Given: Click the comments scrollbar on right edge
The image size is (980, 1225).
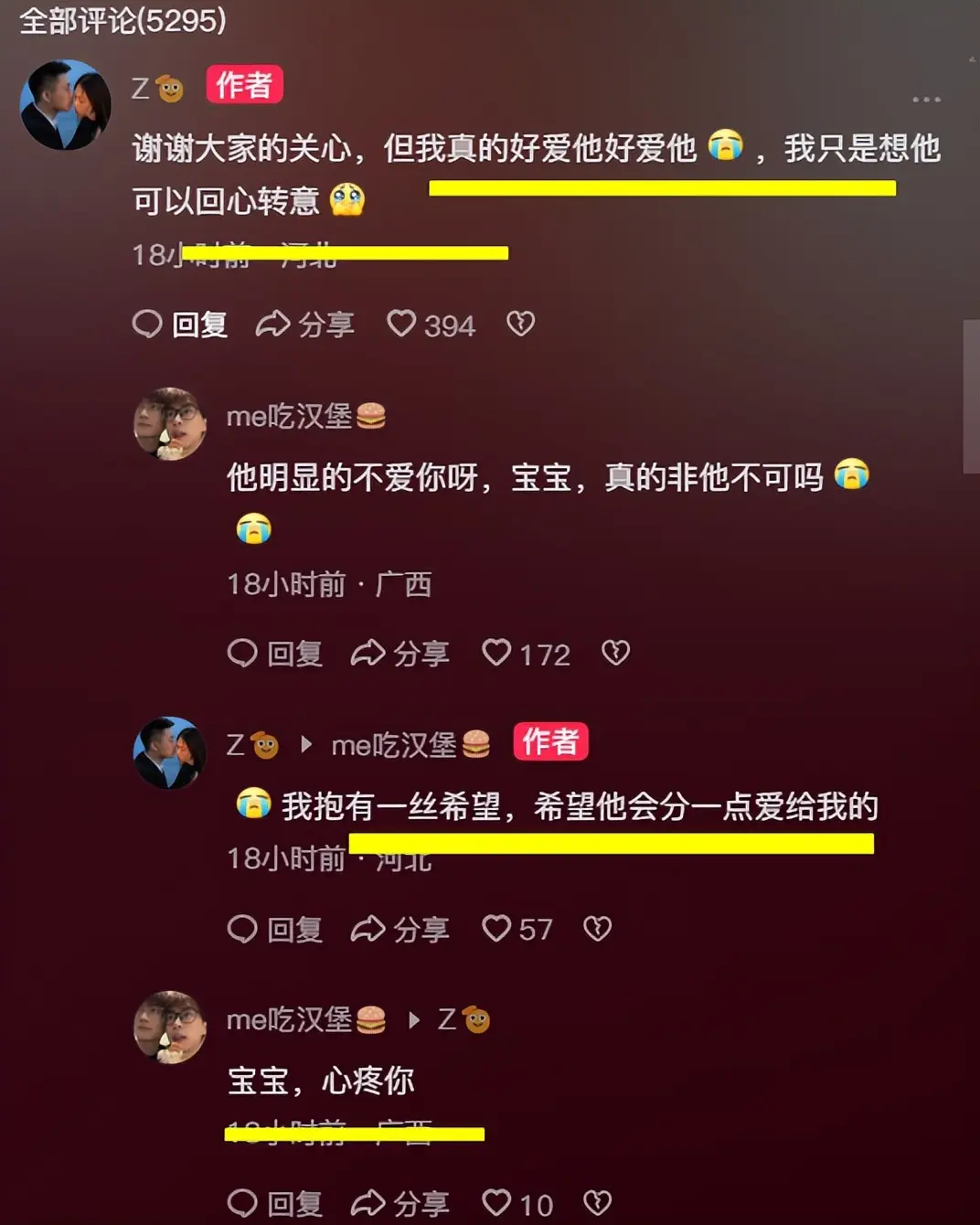Looking at the screenshot, I should coord(971,396).
